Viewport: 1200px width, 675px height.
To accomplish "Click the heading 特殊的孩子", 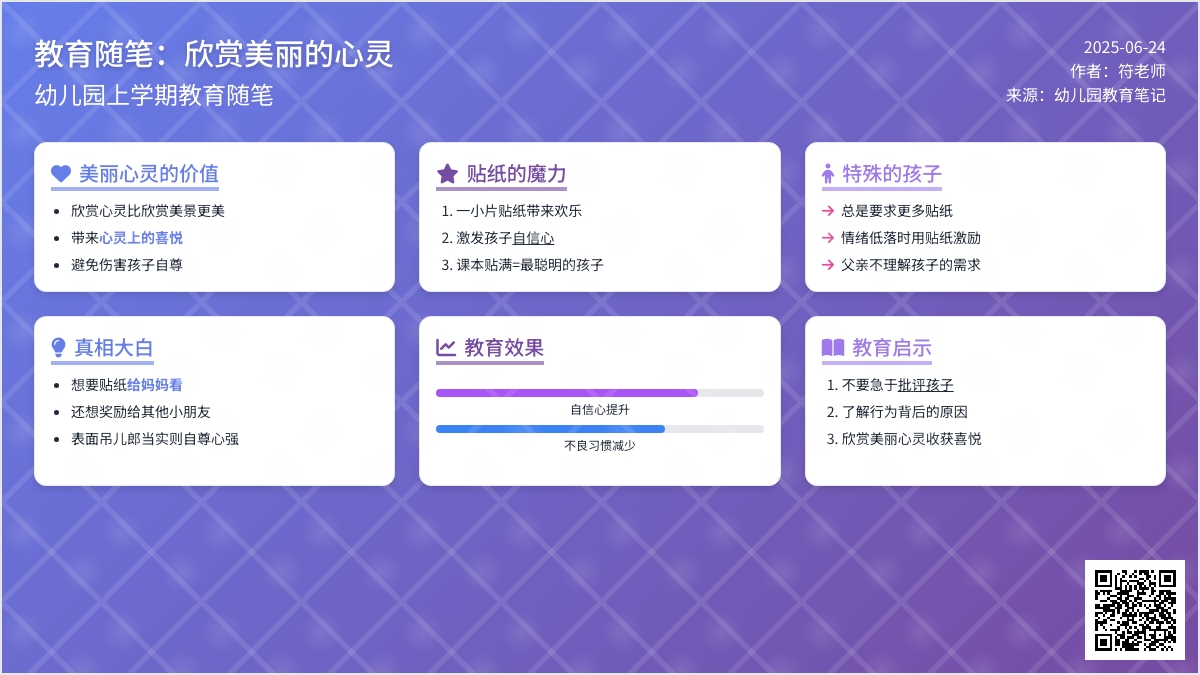I will pos(892,174).
